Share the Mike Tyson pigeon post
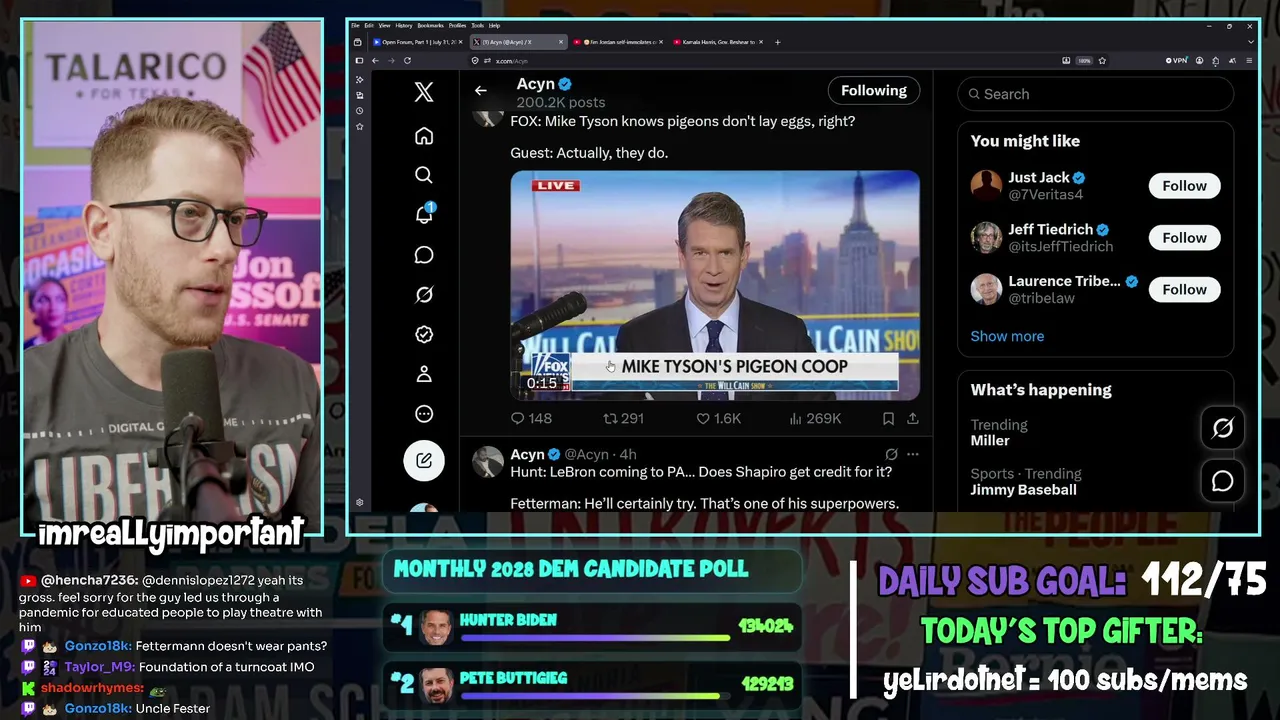 [912, 418]
